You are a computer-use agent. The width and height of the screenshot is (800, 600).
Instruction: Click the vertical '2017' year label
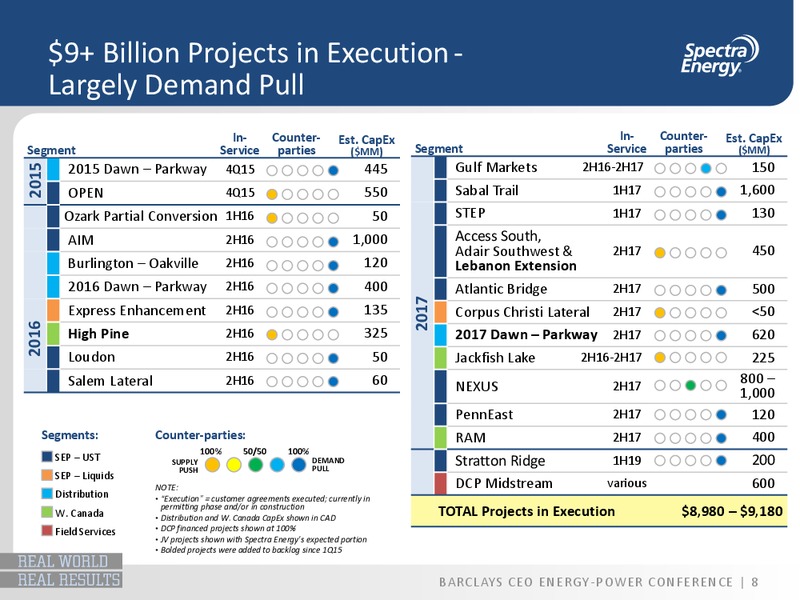pos(422,313)
